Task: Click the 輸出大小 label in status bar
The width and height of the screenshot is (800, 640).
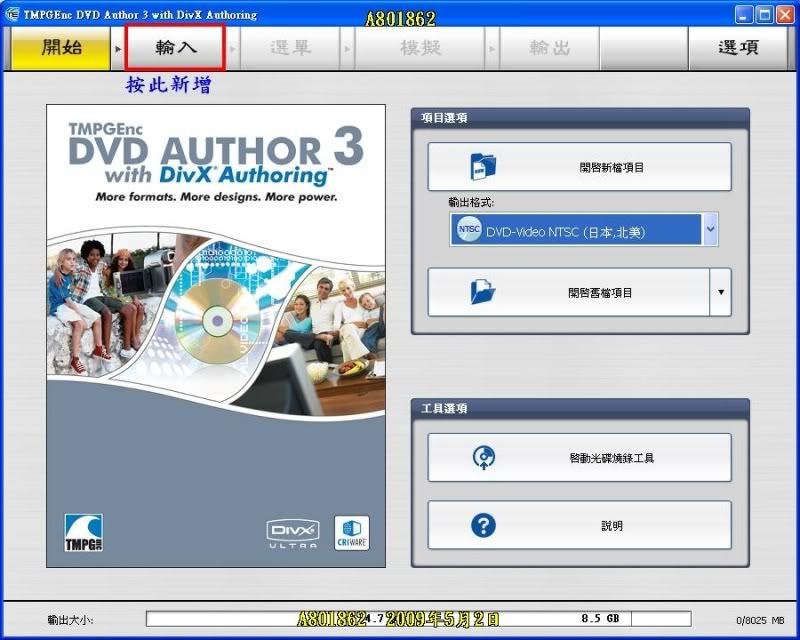Action: point(70,620)
